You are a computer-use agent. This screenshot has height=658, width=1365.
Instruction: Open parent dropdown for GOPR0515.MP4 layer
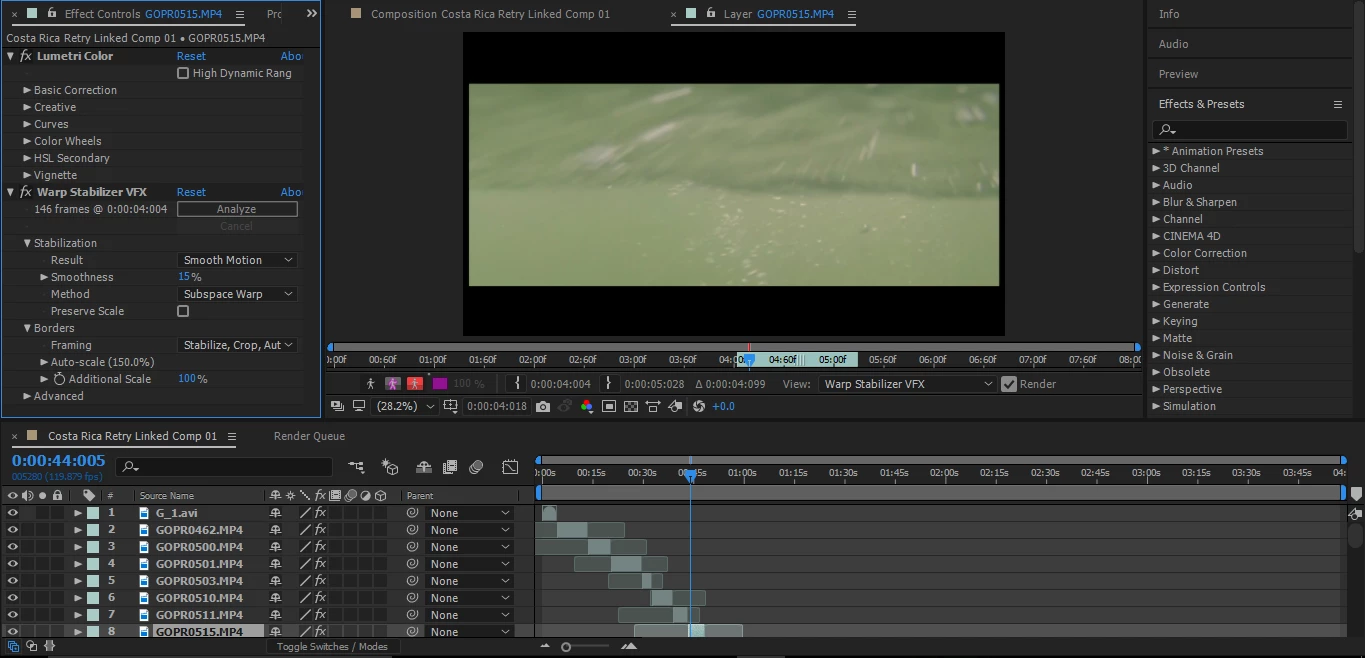[x=469, y=632]
